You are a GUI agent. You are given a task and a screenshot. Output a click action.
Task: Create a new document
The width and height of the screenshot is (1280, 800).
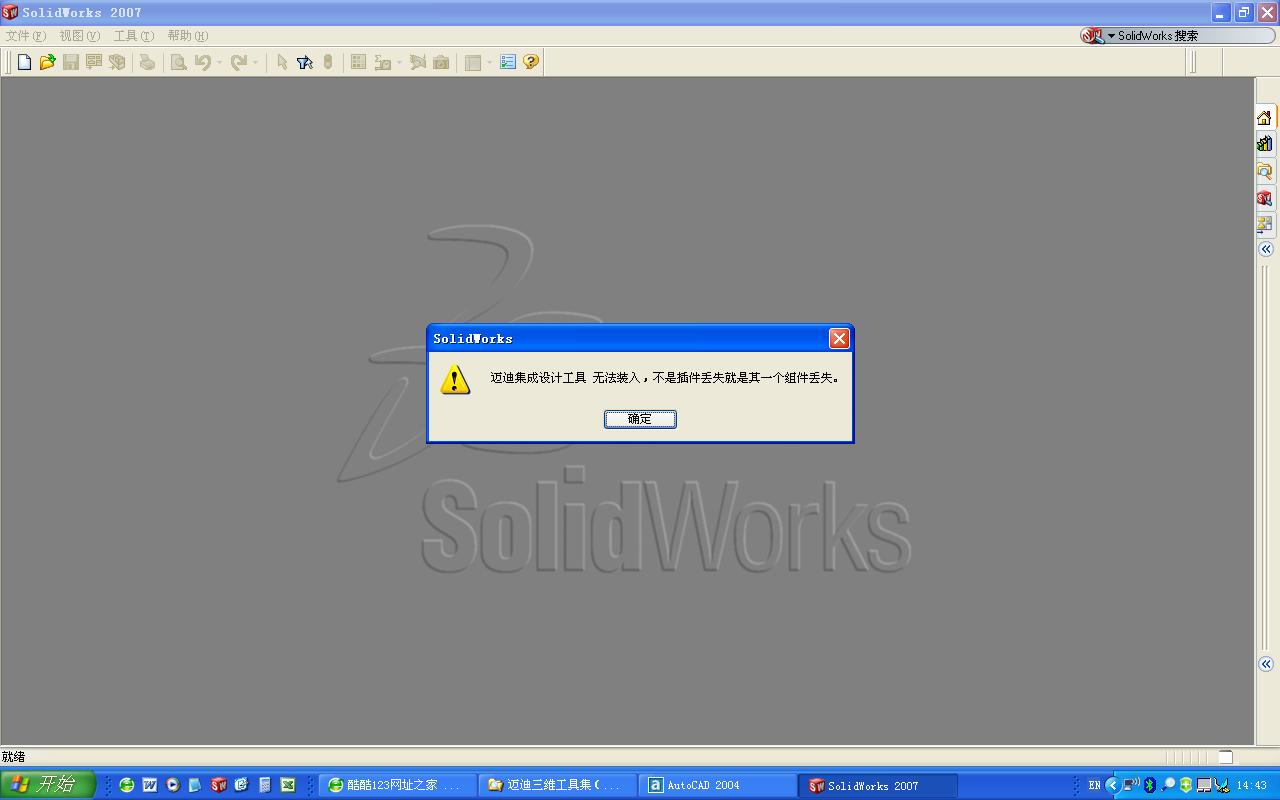(24, 61)
